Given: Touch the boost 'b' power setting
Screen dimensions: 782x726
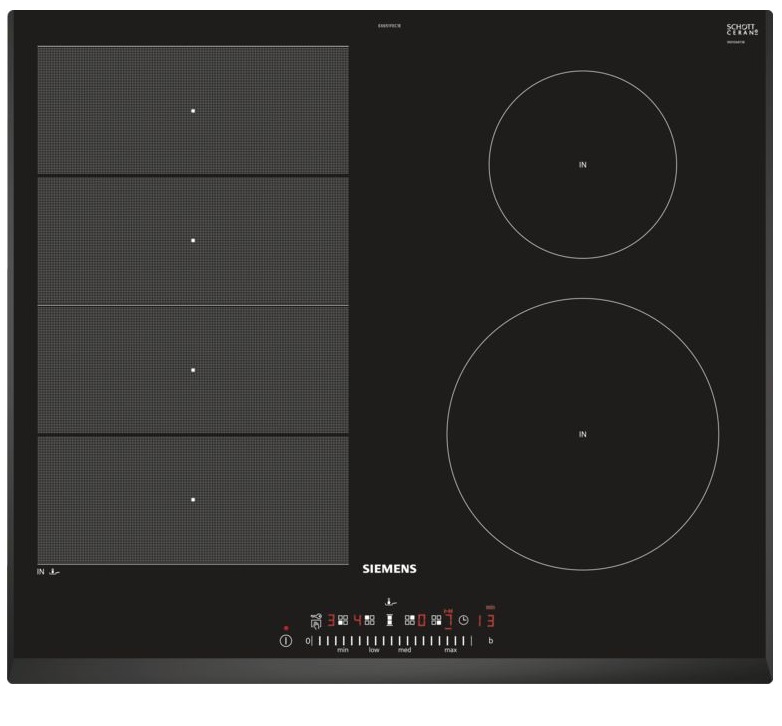Looking at the screenshot, I should pos(490,640).
